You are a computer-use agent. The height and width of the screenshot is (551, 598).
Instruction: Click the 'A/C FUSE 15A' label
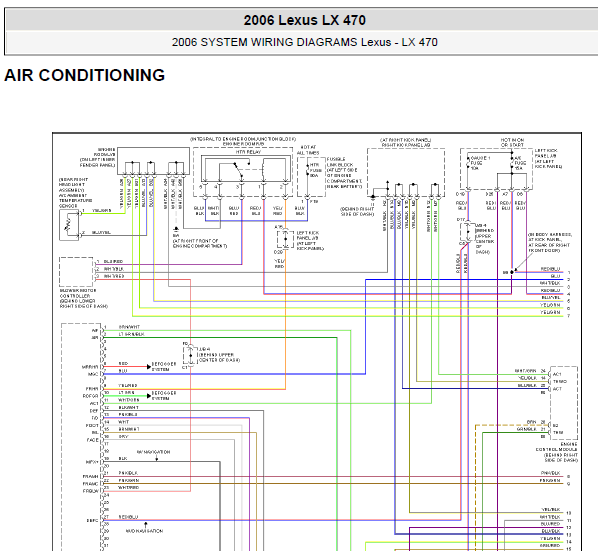pos(520,163)
